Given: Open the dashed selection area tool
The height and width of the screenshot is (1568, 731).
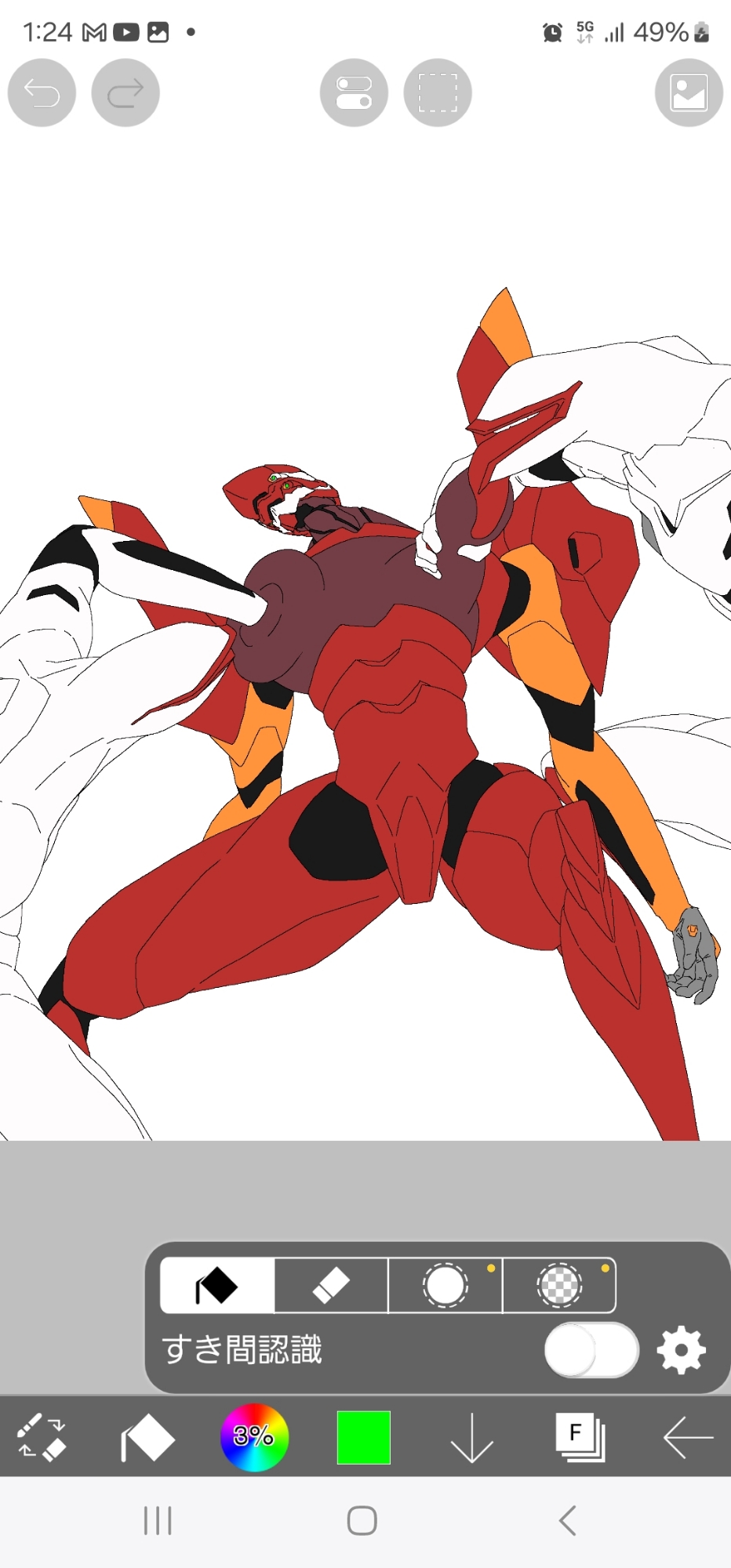Looking at the screenshot, I should pos(438,93).
